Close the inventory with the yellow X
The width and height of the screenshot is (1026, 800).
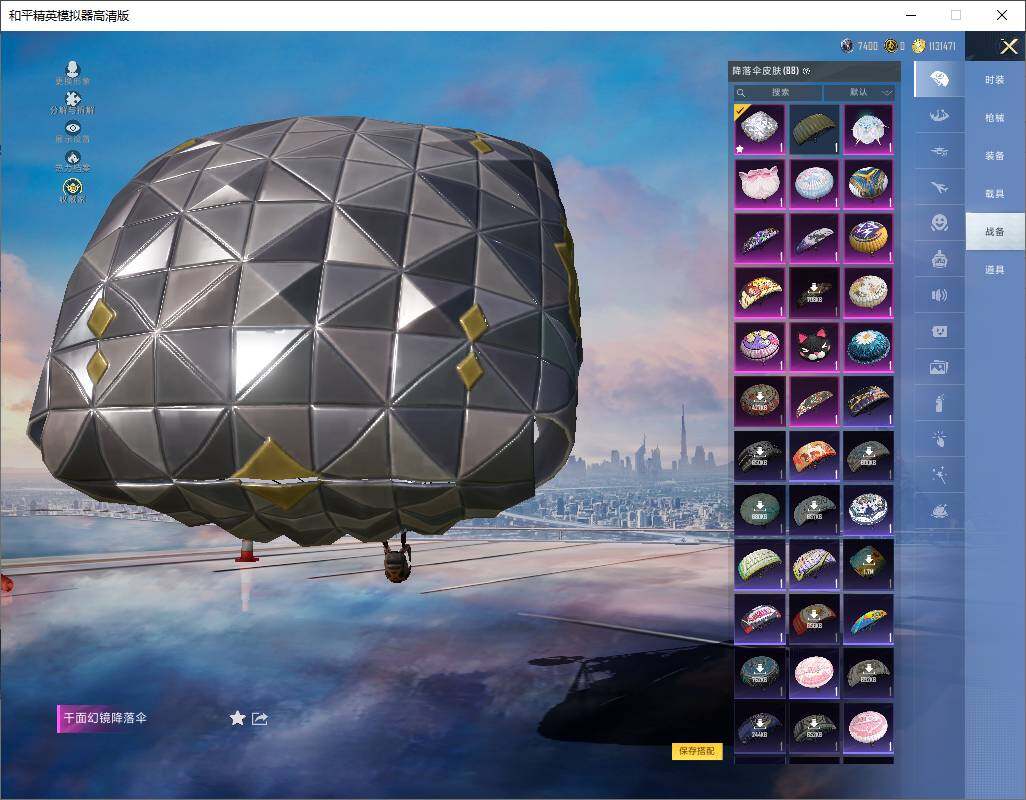[1008, 46]
